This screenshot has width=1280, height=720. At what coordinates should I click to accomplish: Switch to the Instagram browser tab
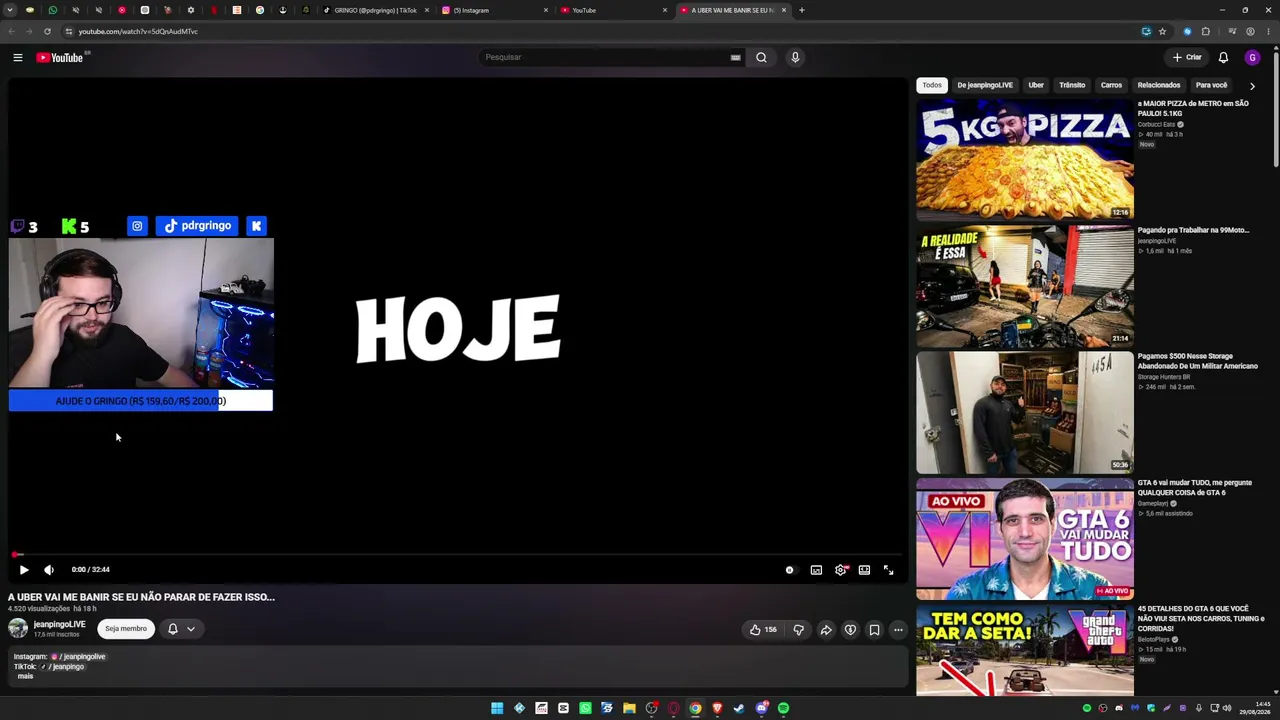(x=495, y=10)
